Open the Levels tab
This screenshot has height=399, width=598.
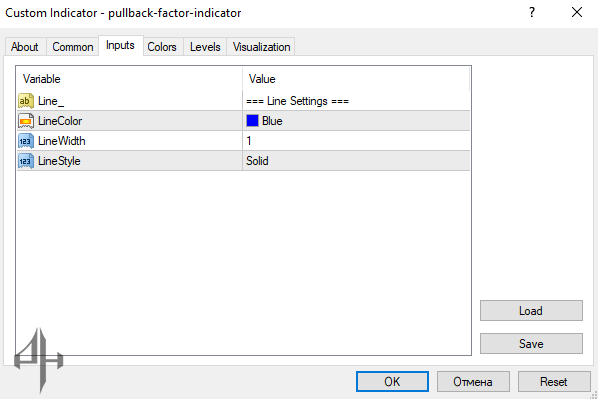click(x=205, y=47)
